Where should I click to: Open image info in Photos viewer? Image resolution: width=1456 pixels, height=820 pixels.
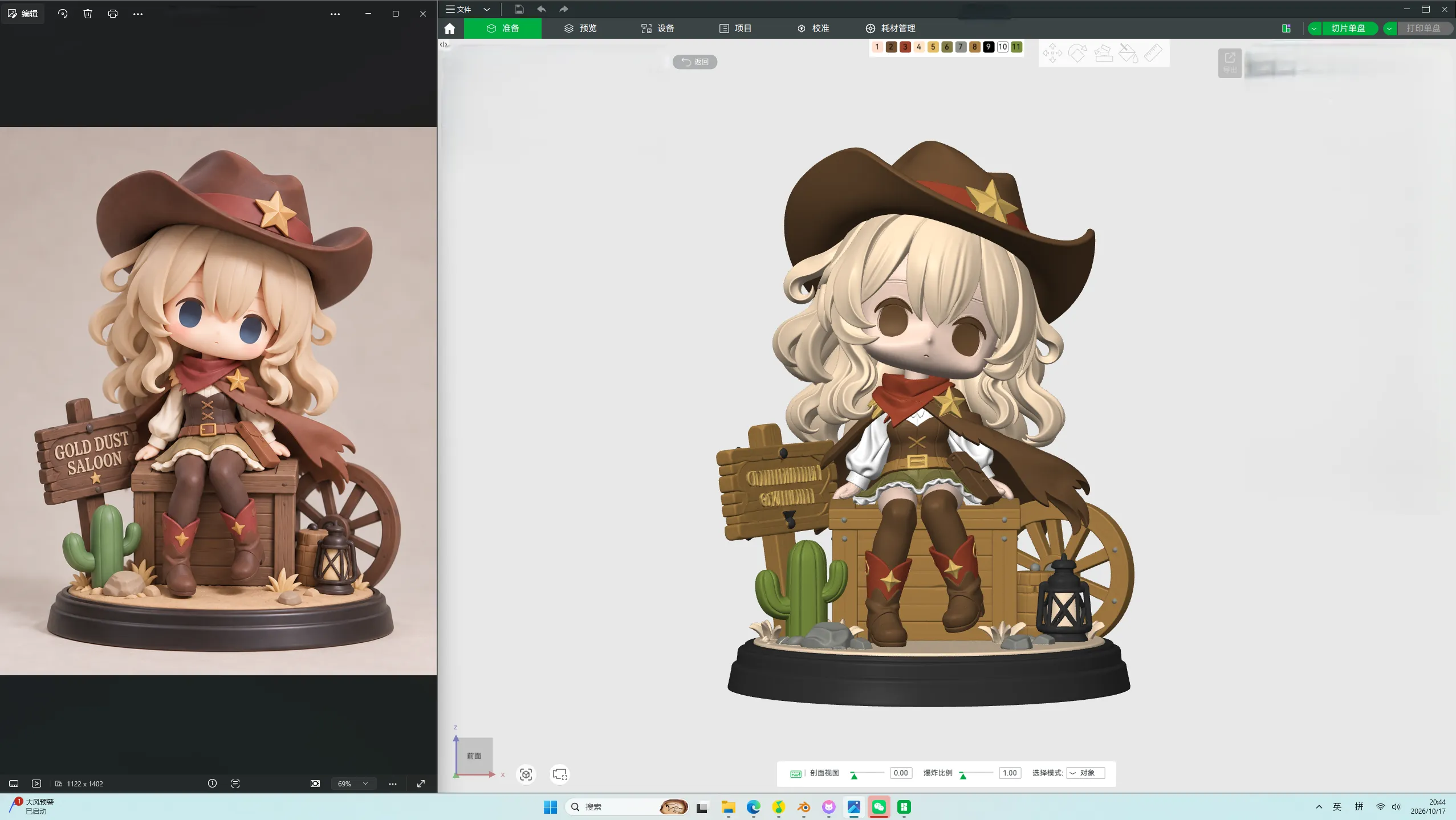point(212,784)
